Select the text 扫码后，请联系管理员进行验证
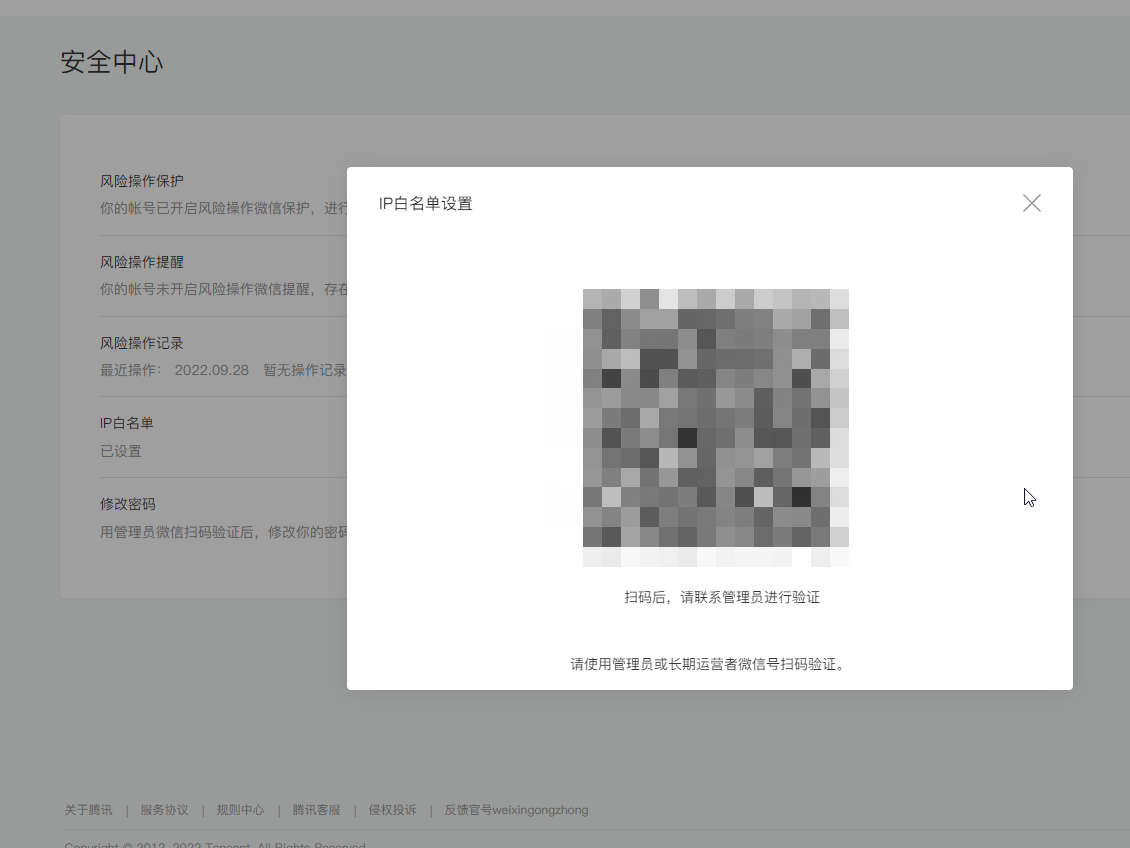 [721, 597]
